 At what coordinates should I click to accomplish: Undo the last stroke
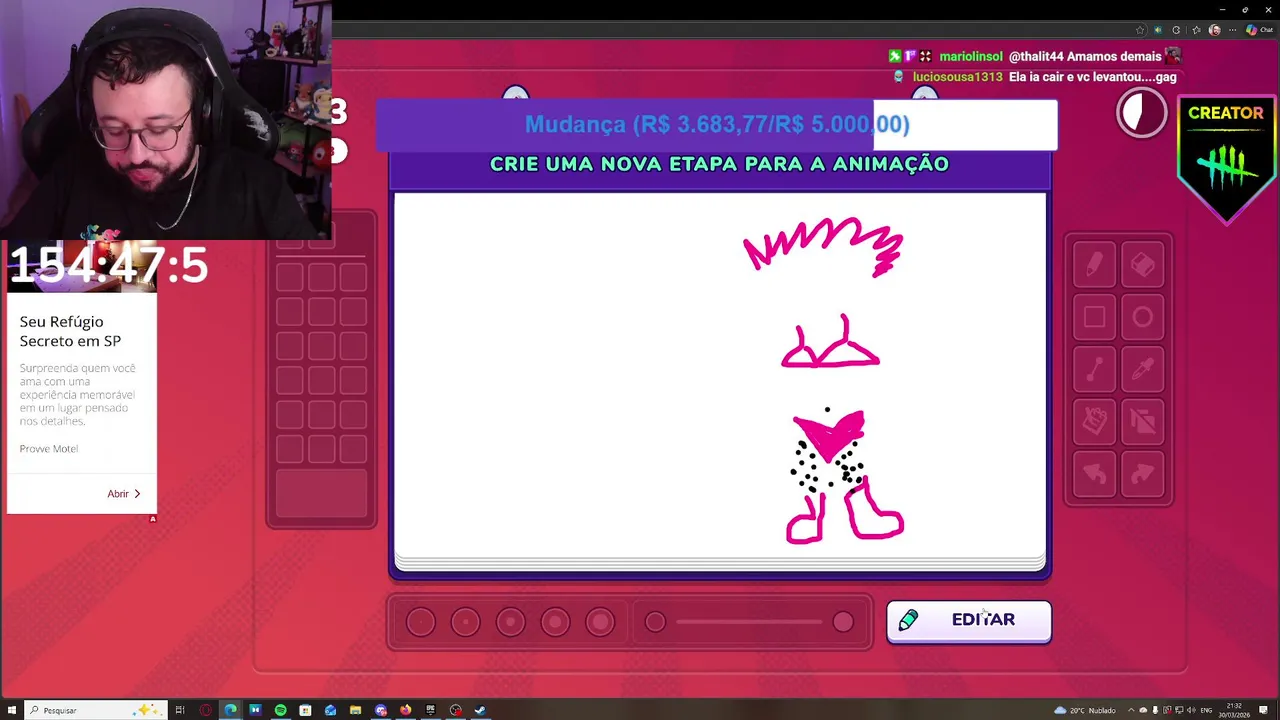tap(1094, 473)
